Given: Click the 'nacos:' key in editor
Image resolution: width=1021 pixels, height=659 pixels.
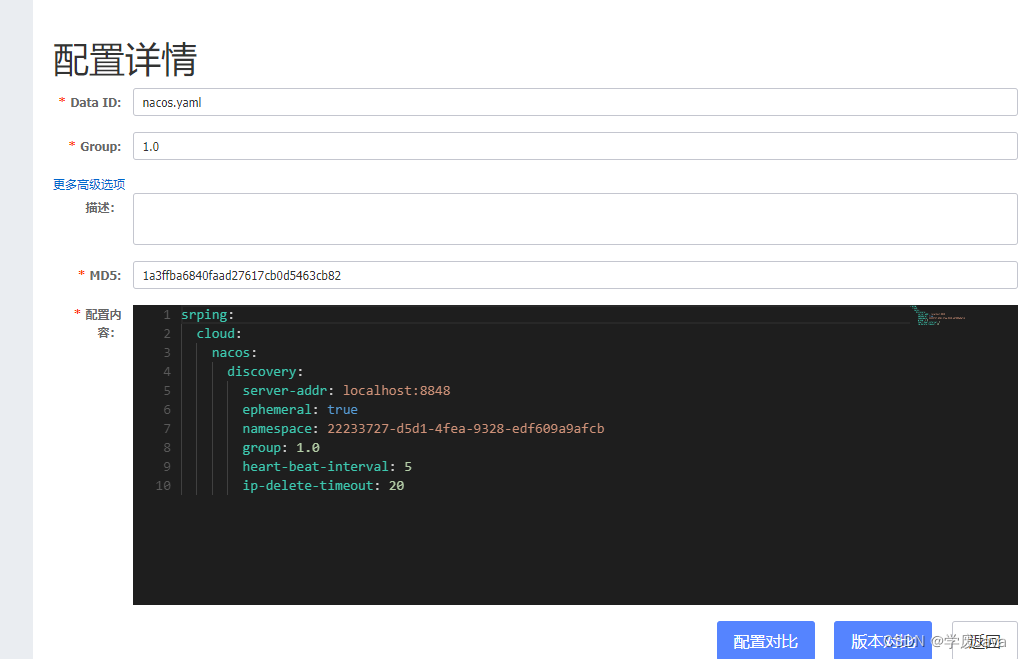Looking at the screenshot, I should pos(231,352).
